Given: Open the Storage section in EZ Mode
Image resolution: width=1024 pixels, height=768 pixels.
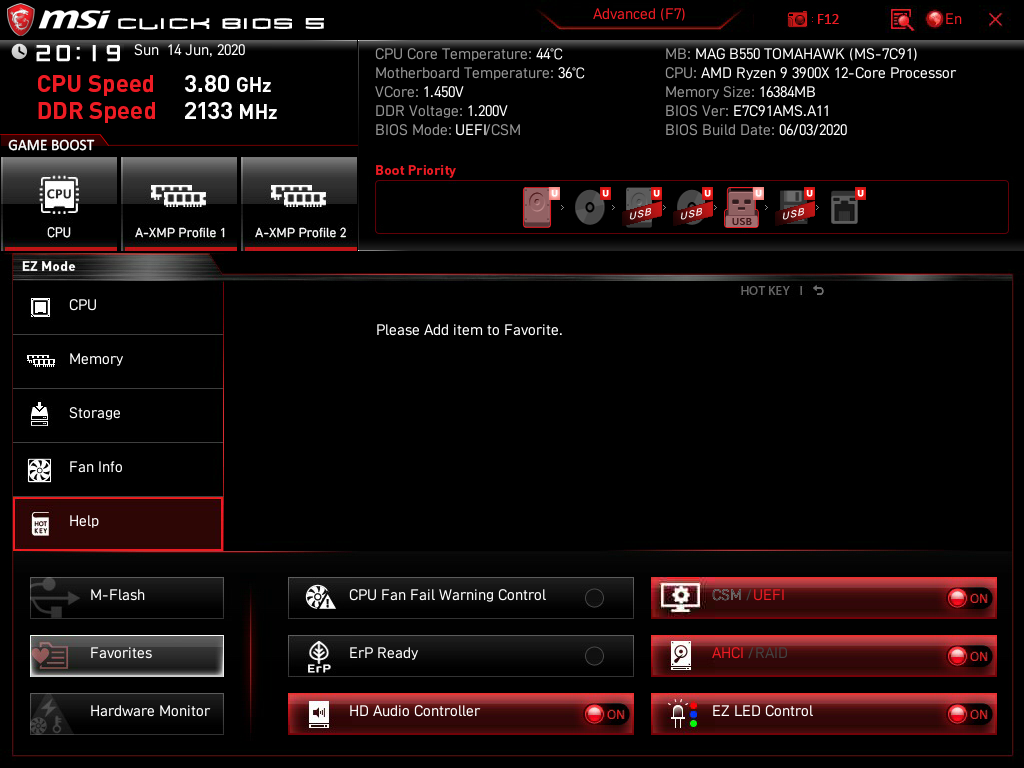Looking at the screenshot, I should point(118,414).
